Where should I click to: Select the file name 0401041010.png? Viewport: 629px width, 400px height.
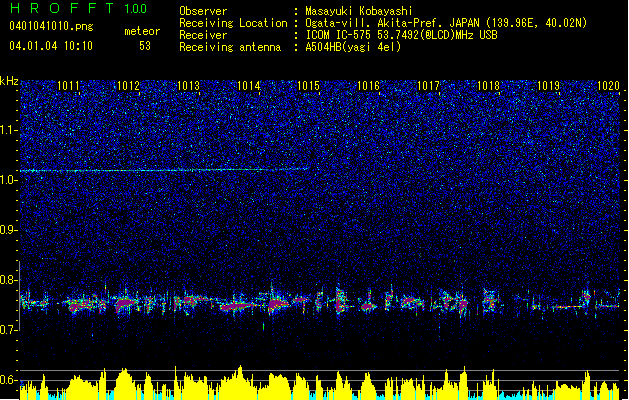click(51, 26)
